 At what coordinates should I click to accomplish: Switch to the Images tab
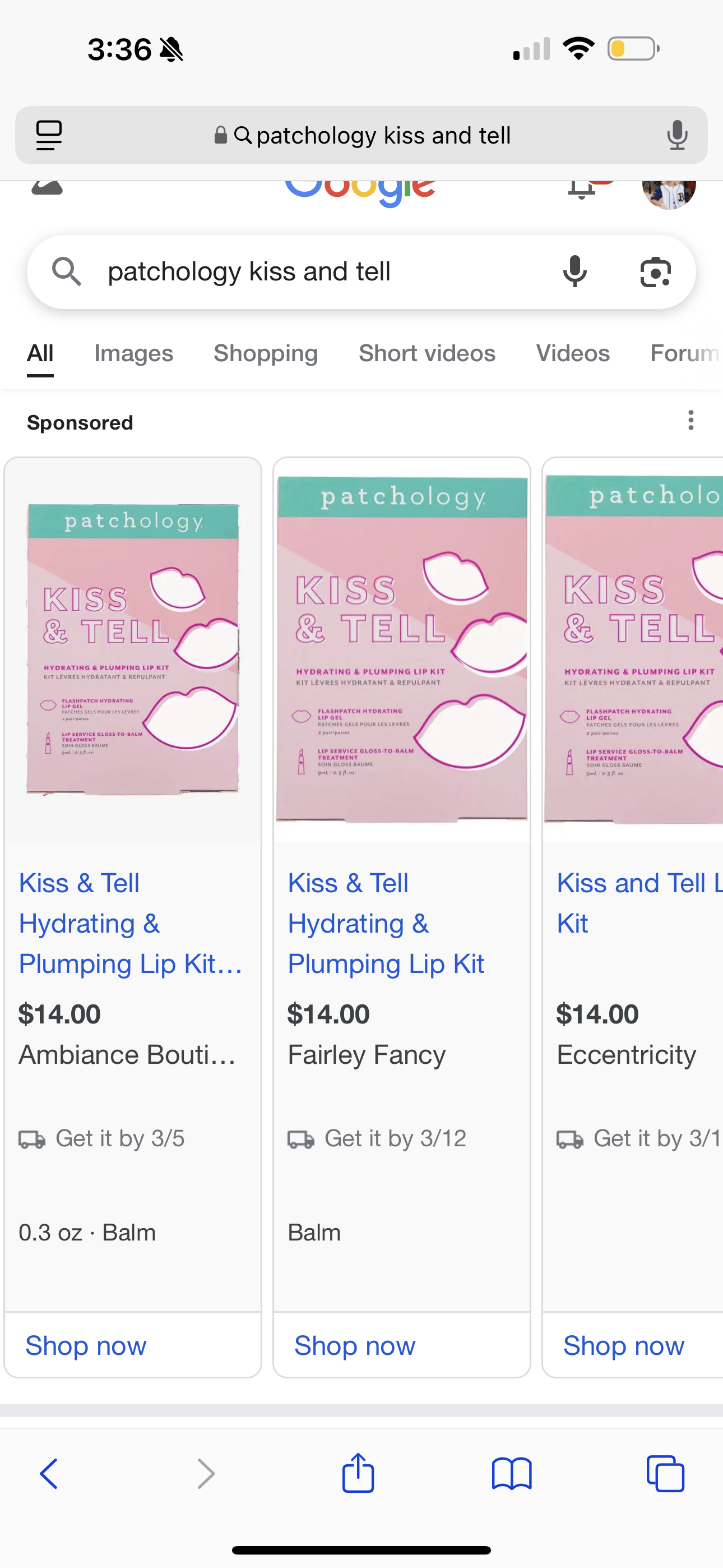(x=133, y=354)
